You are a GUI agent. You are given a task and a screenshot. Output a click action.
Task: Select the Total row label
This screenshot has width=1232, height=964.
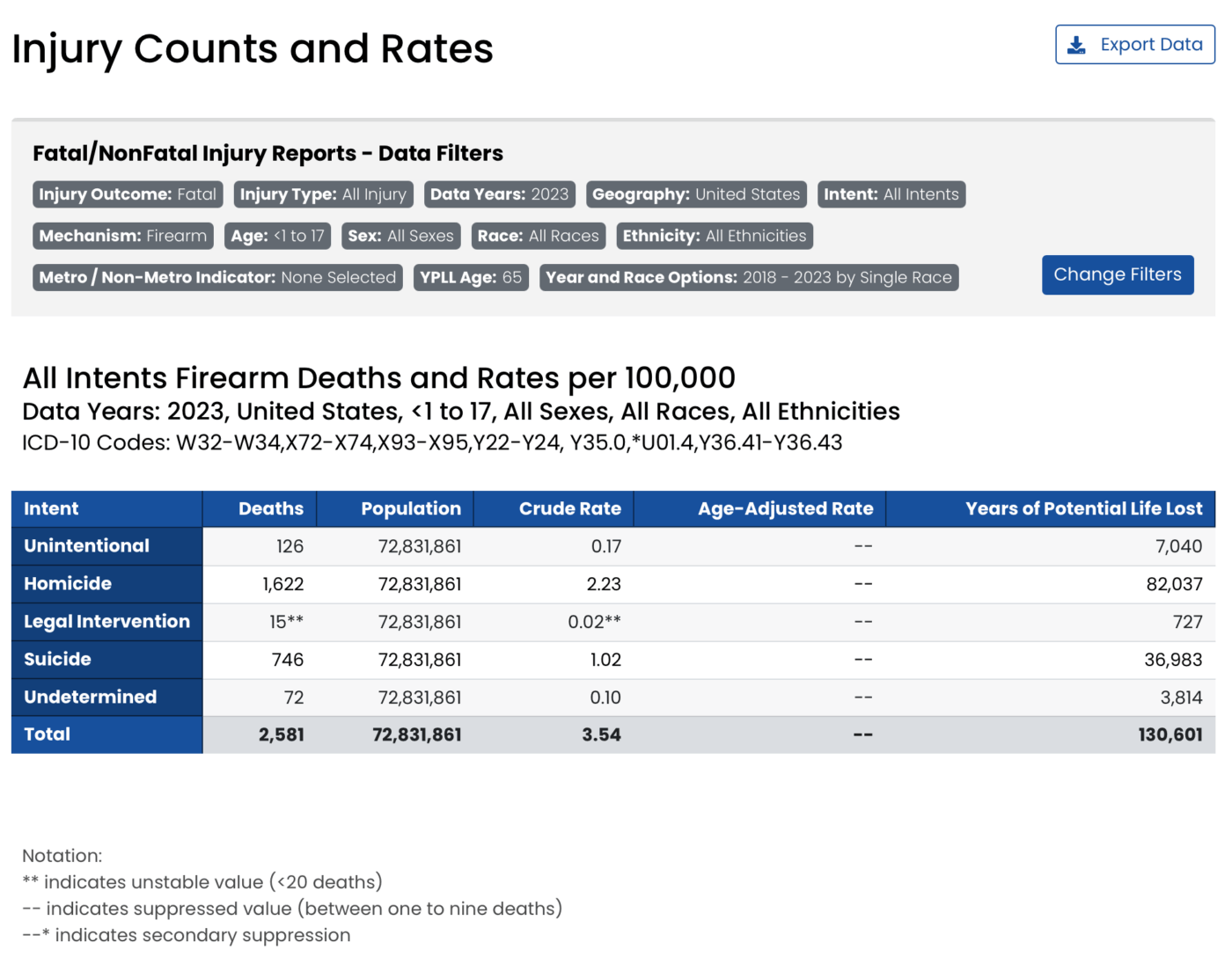(47, 734)
